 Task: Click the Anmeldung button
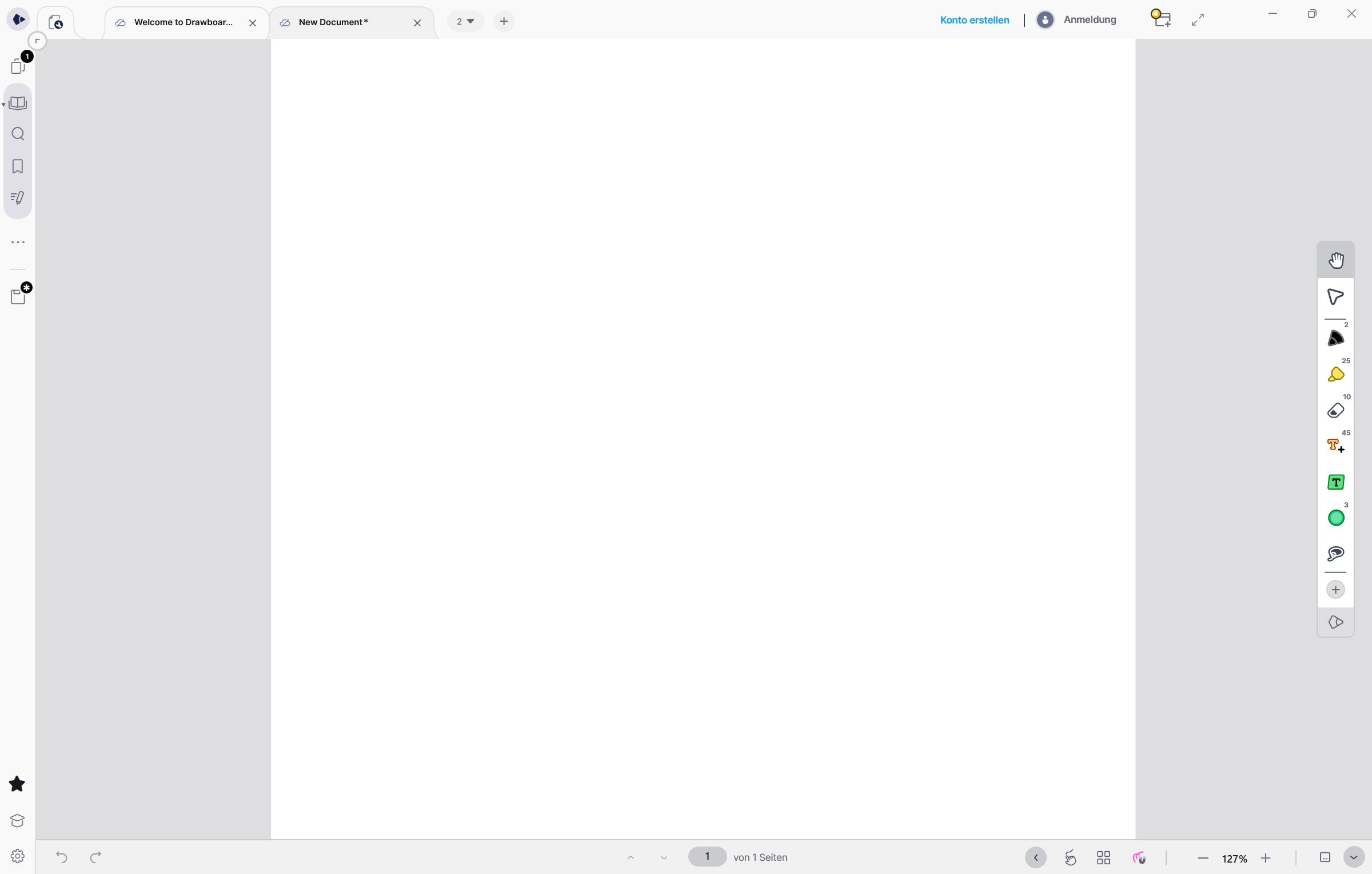pos(1090,19)
